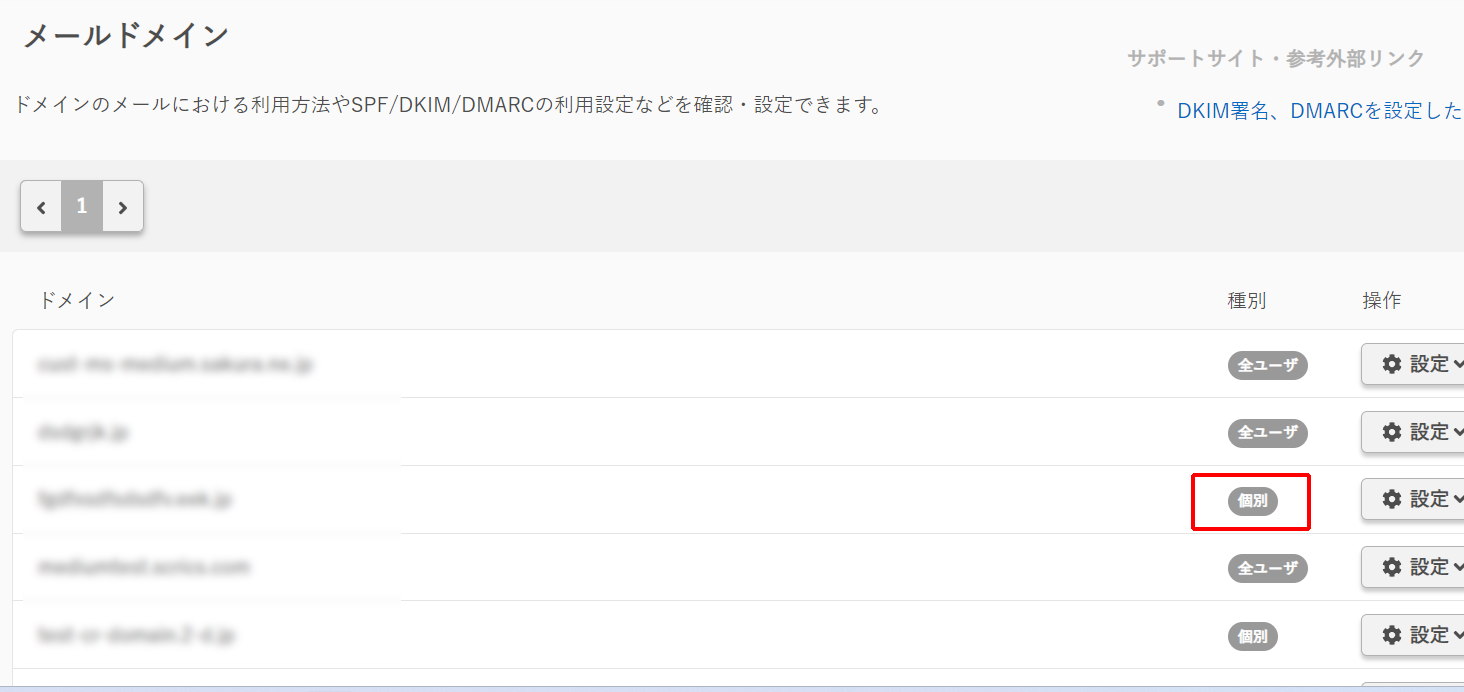Click the gear icon in the second domain row
This screenshot has width=1464, height=692.
pos(1391,432)
